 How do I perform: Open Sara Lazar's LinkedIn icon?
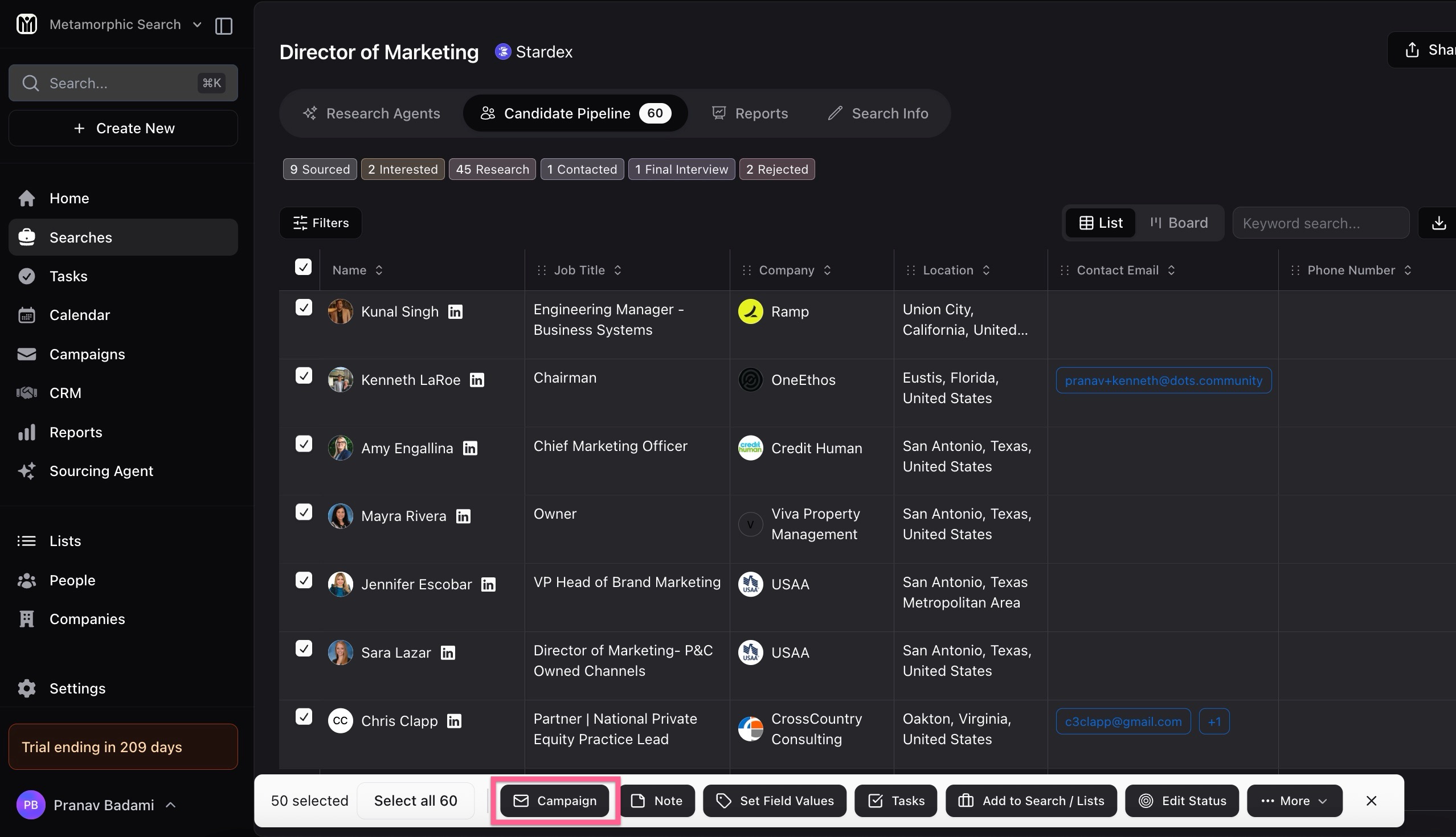tap(447, 653)
